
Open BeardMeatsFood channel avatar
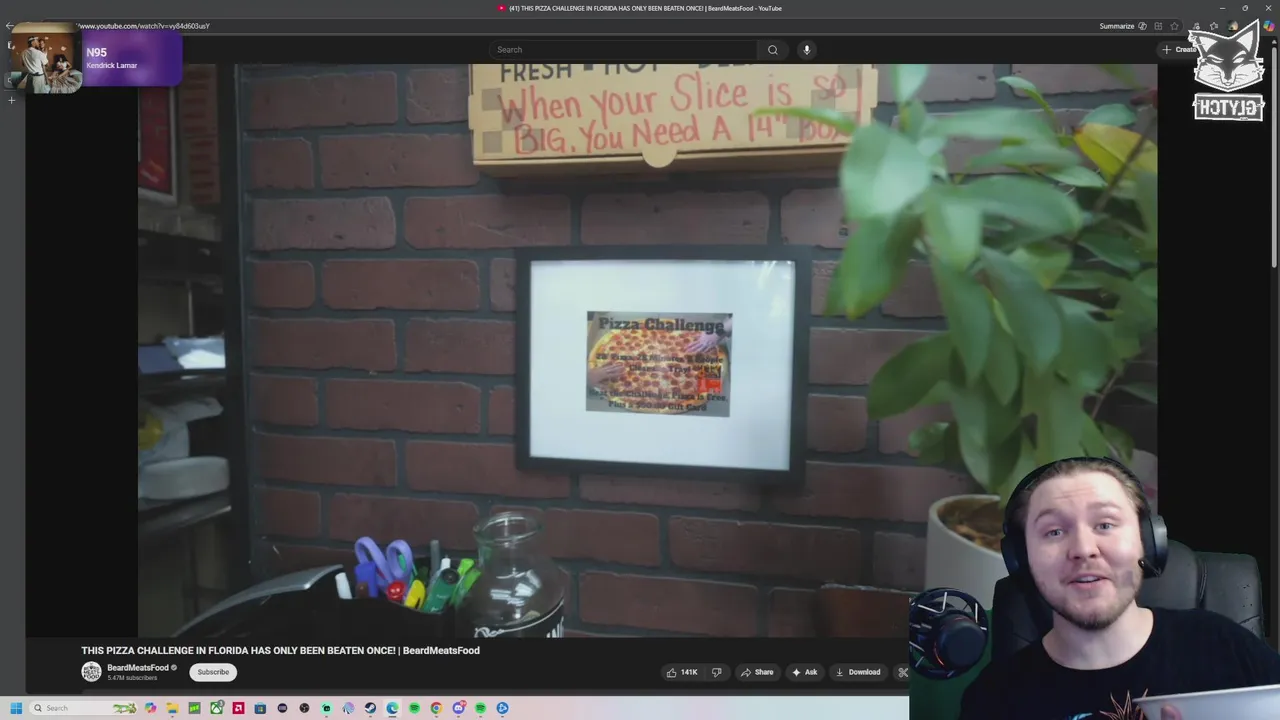pyautogui.click(x=91, y=672)
